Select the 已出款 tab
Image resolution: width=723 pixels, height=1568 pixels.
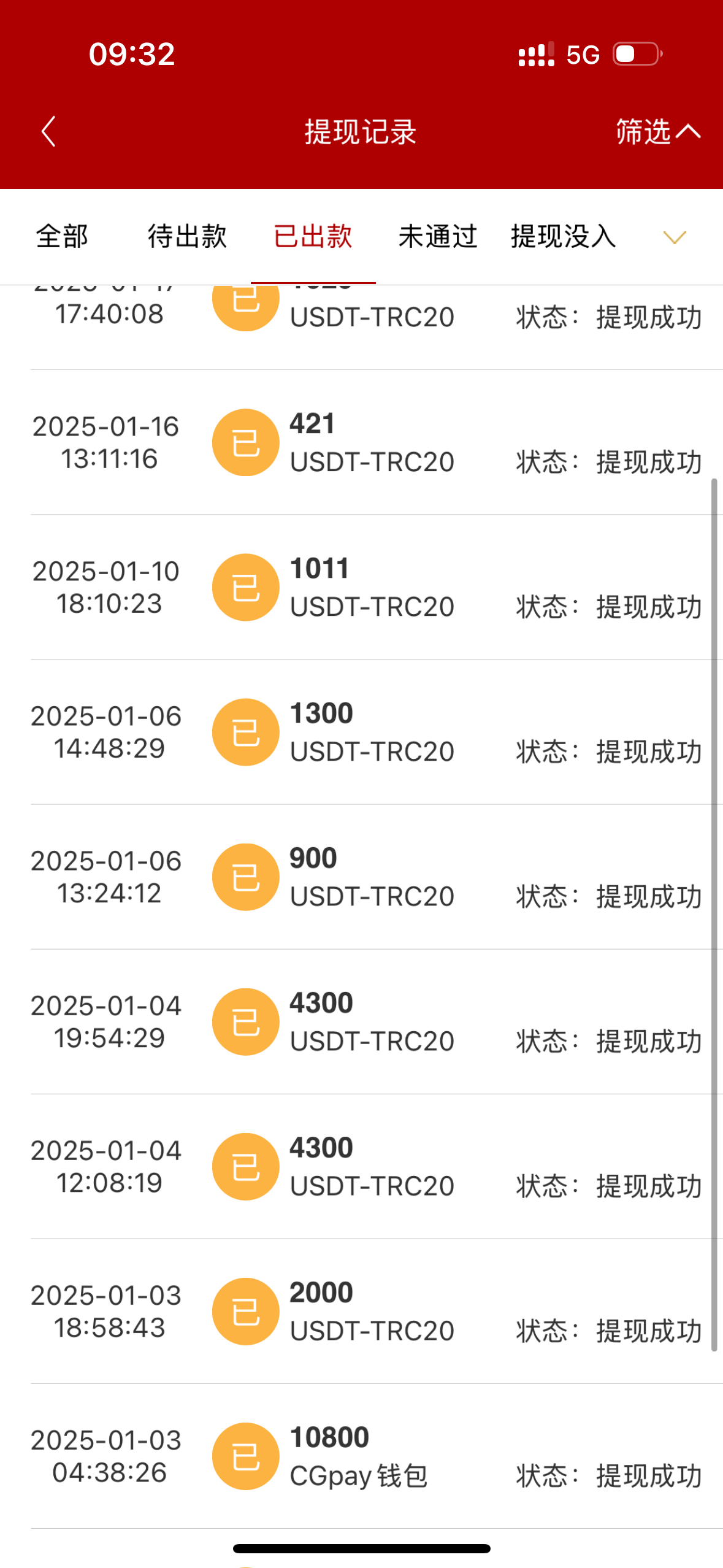point(313,237)
